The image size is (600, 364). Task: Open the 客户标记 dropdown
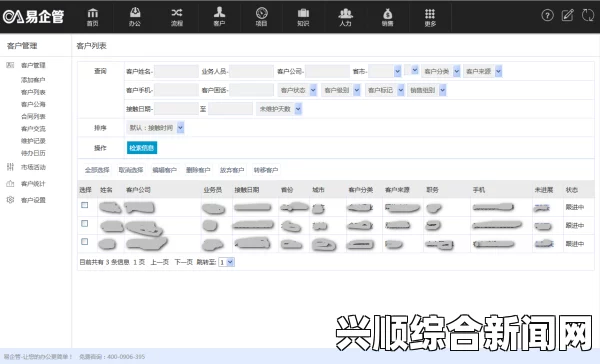pyautogui.click(x=385, y=90)
